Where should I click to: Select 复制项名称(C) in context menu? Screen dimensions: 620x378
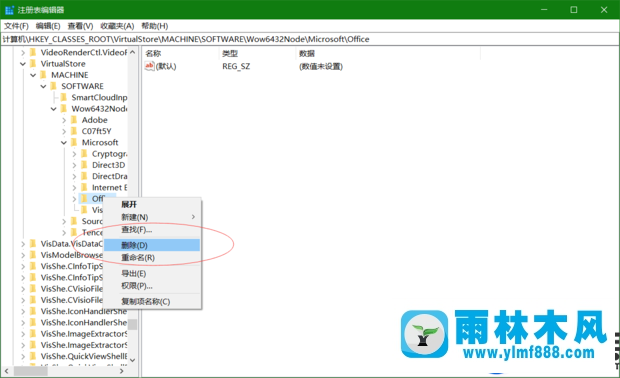tap(153, 302)
